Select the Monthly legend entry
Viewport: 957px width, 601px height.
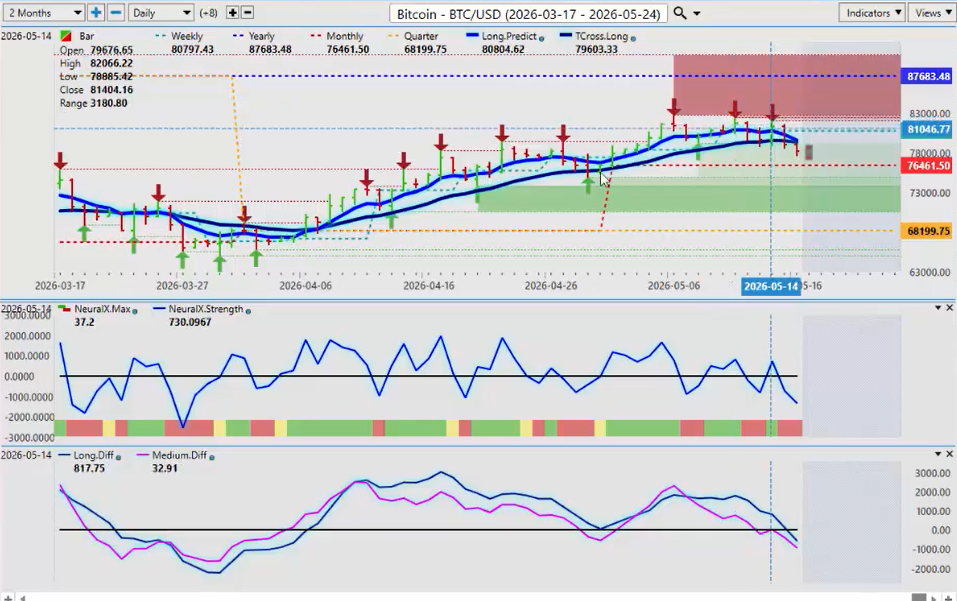click(x=344, y=37)
